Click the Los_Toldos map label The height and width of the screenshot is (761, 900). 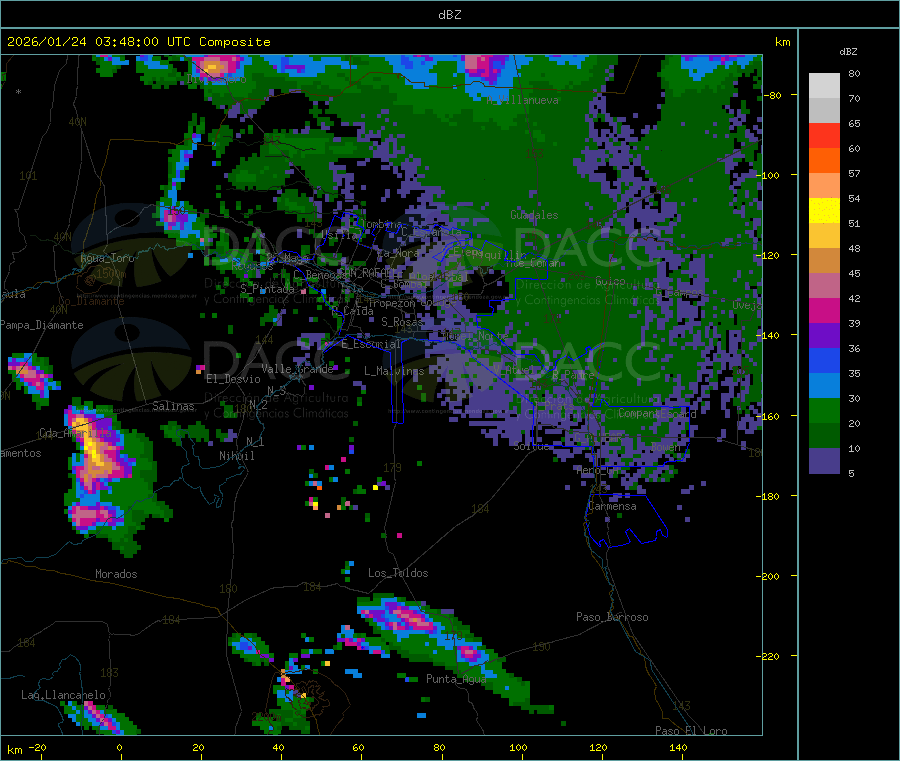[398, 573]
